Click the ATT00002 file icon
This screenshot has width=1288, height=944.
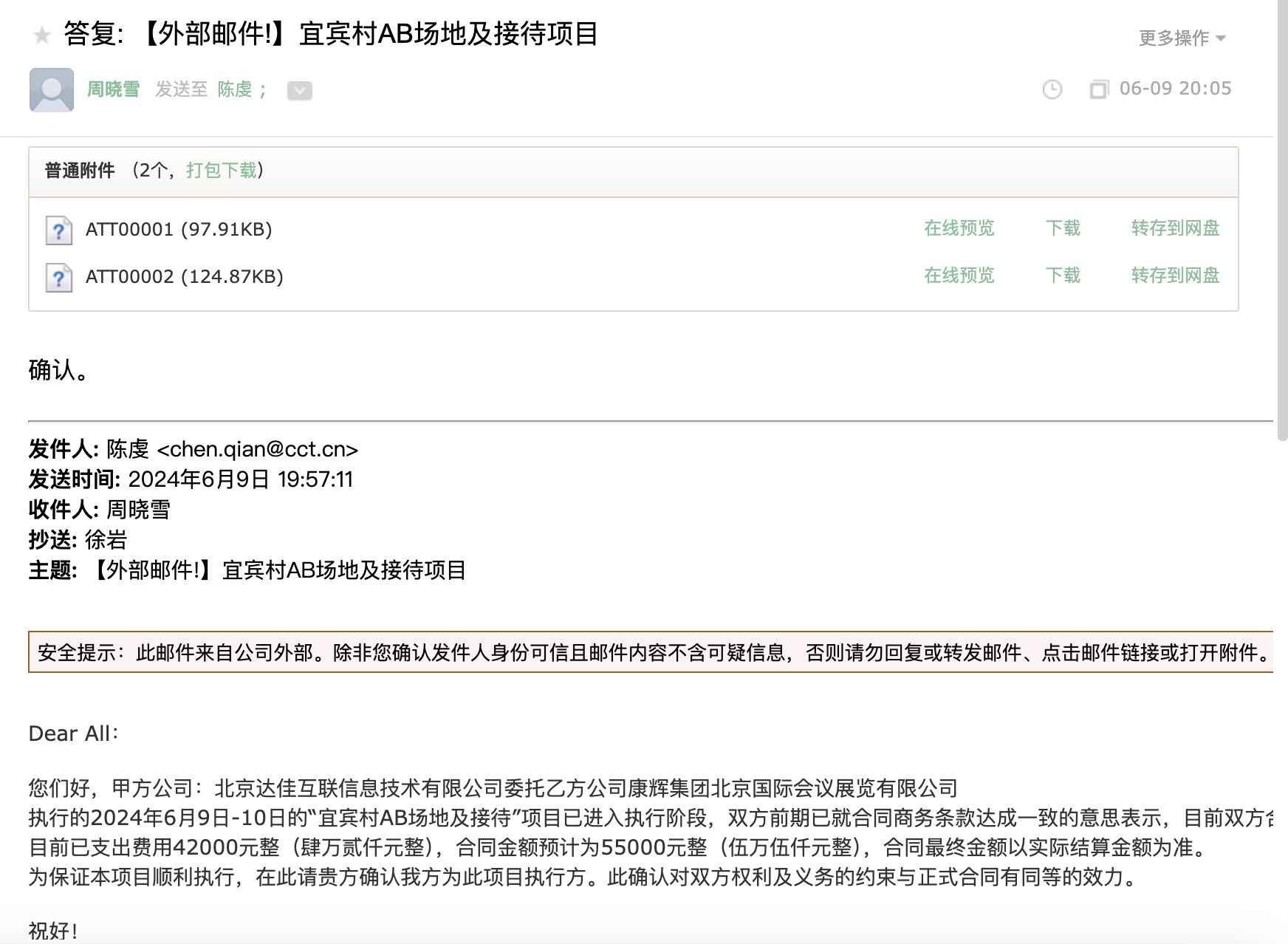59,277
